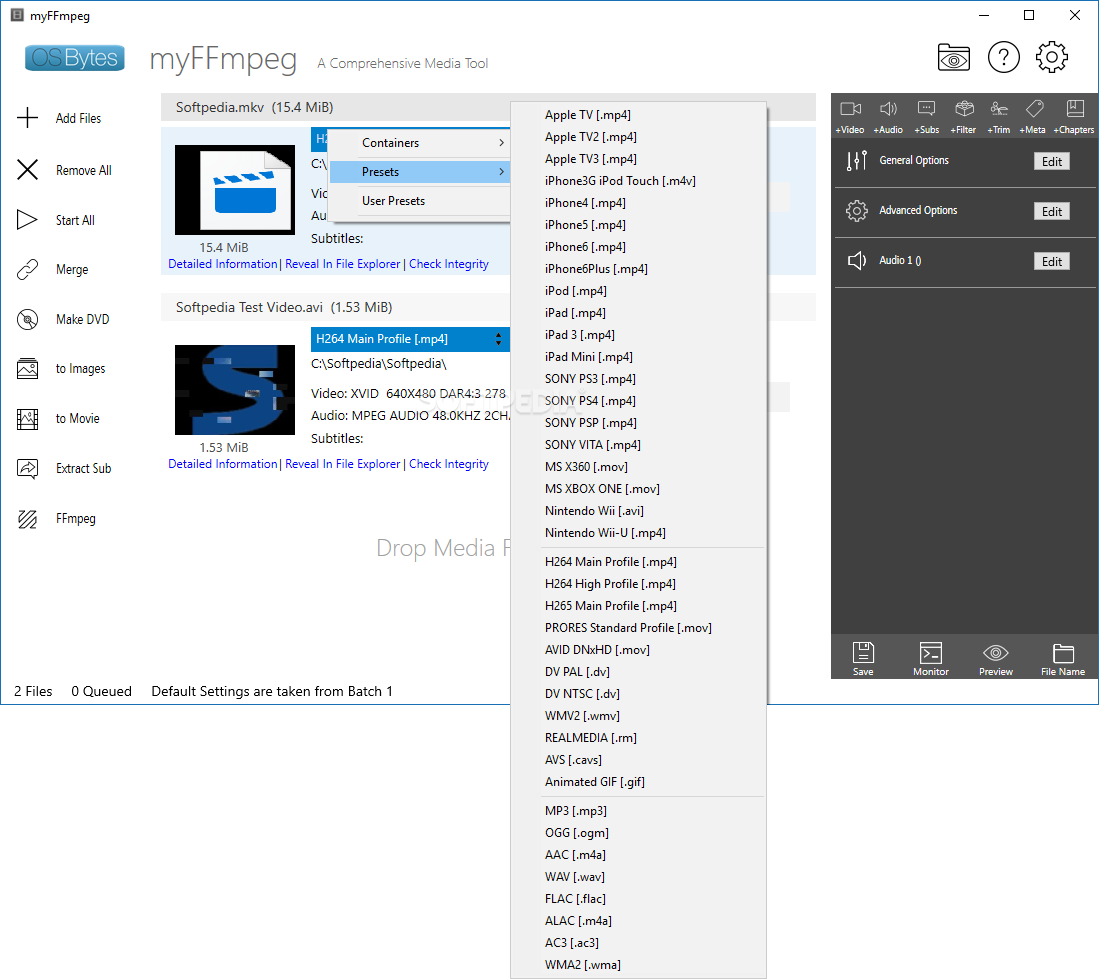Click the Remove All X icon
Viewport: 1099px width, 979px height.
pyautogui.click(x=27, y=170)
